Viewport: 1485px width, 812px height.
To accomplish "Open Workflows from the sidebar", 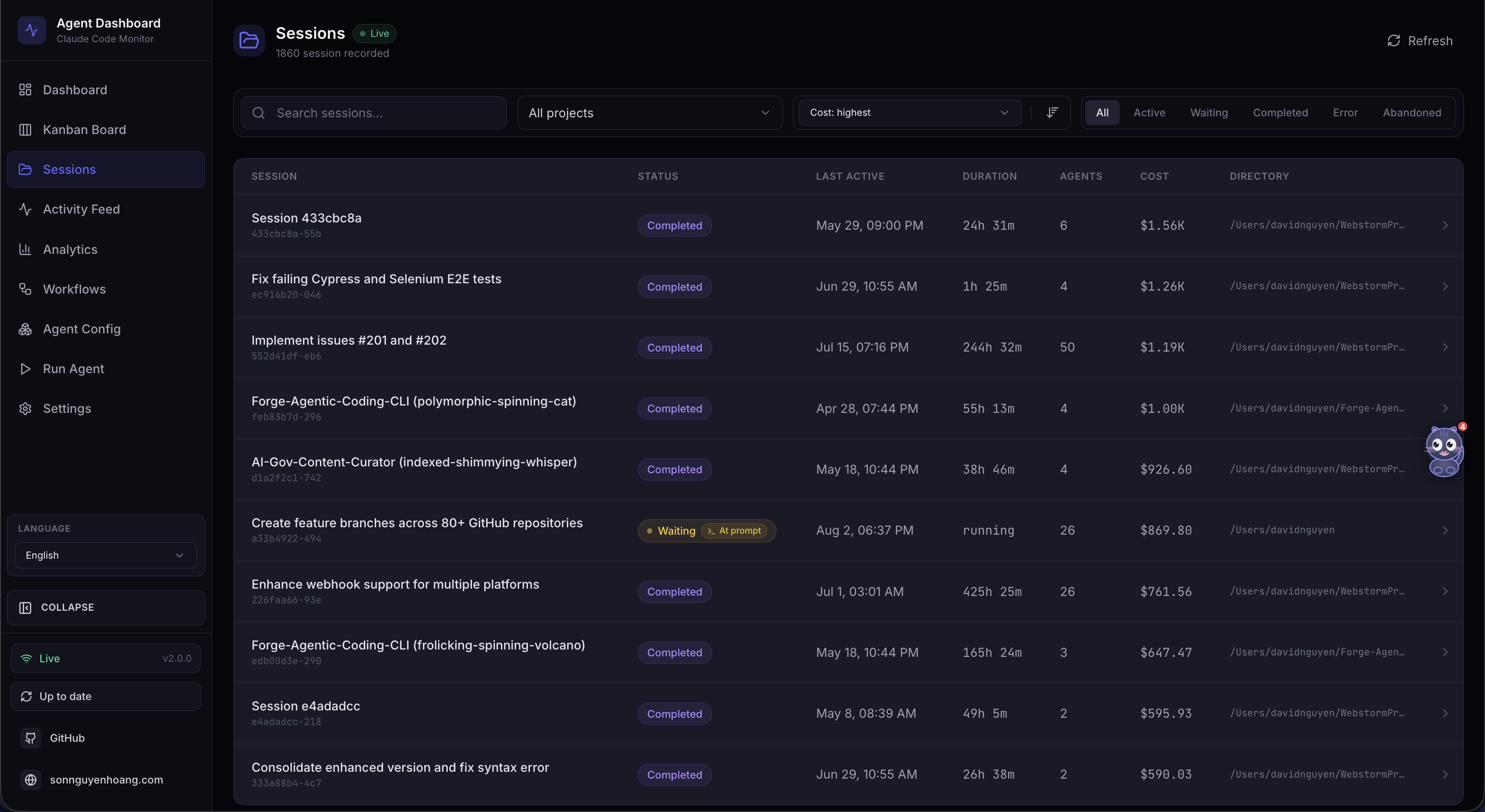I will 106,289.
